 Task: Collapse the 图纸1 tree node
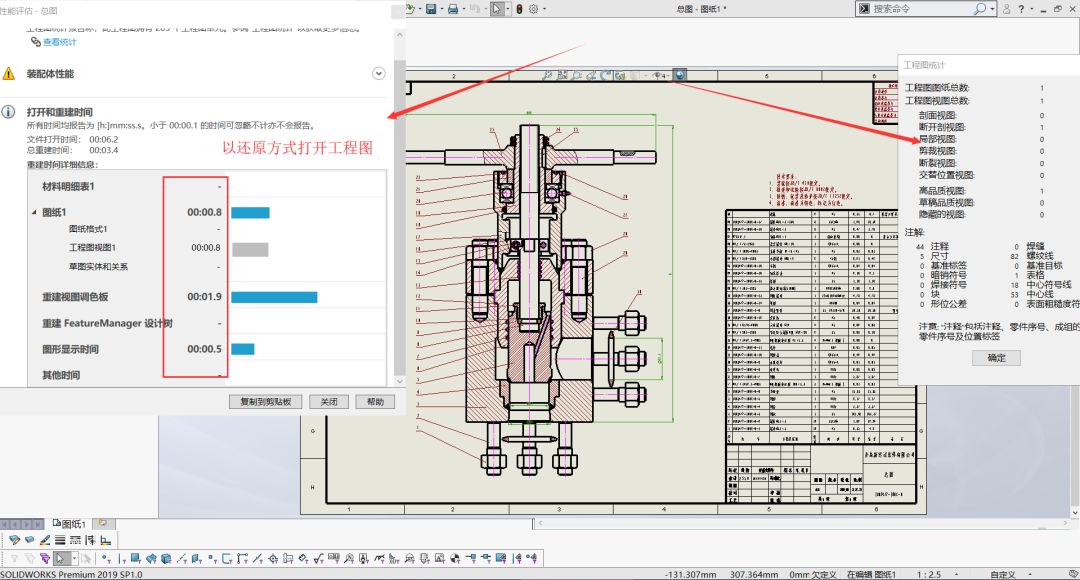point(34,212)
